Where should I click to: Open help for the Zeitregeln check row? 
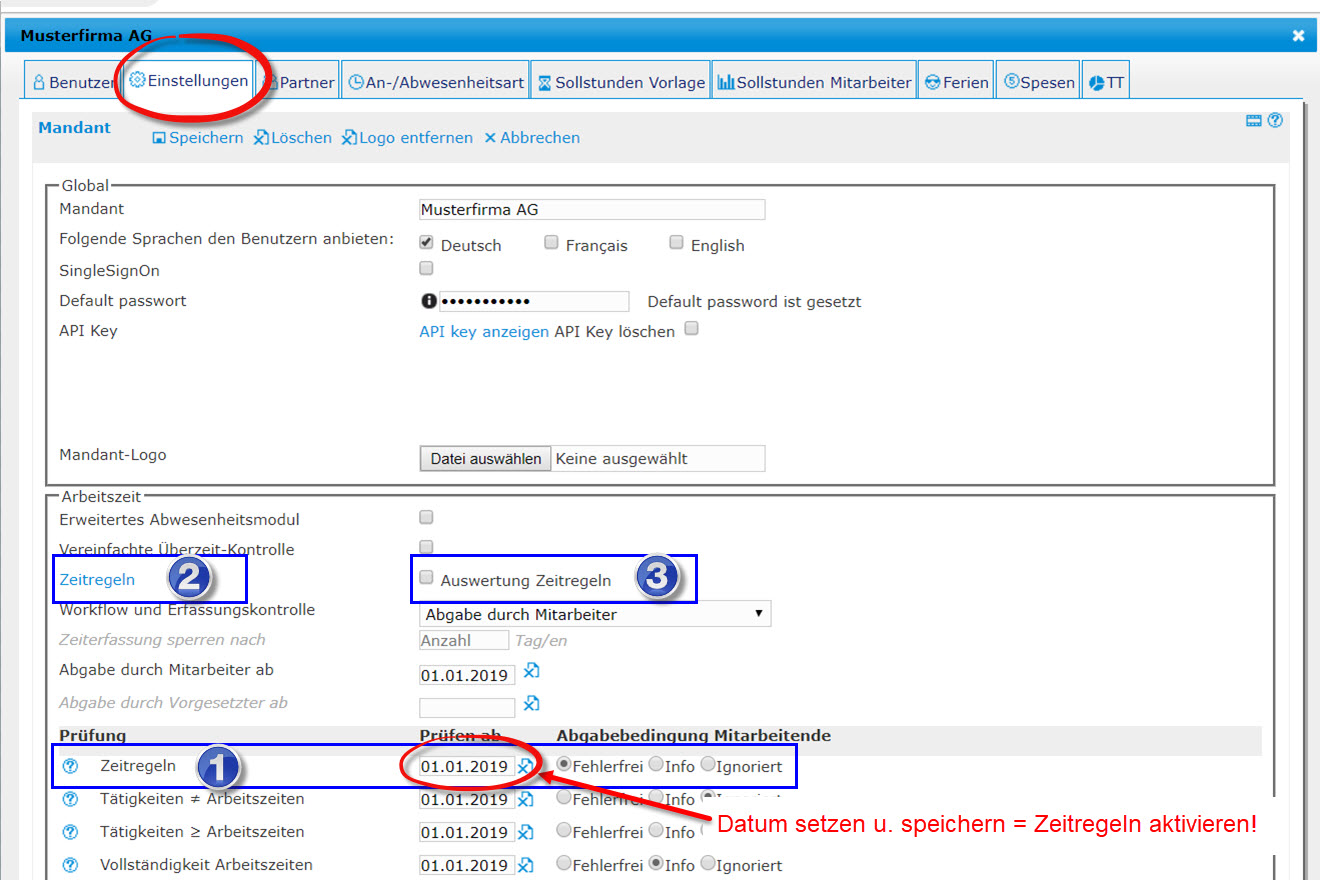click(70, 766)
